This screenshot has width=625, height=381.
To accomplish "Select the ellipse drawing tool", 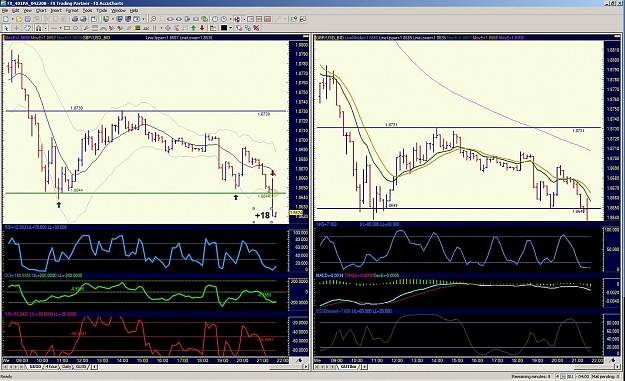I will pos(75,28).
